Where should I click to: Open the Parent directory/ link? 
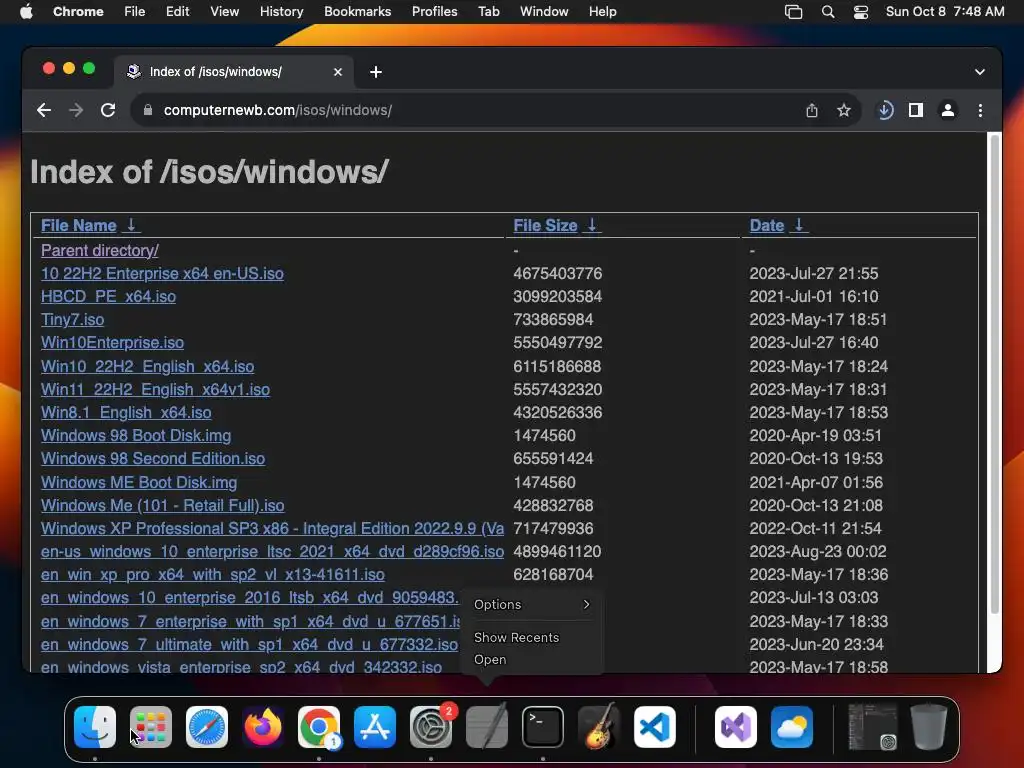click(99, 250)
